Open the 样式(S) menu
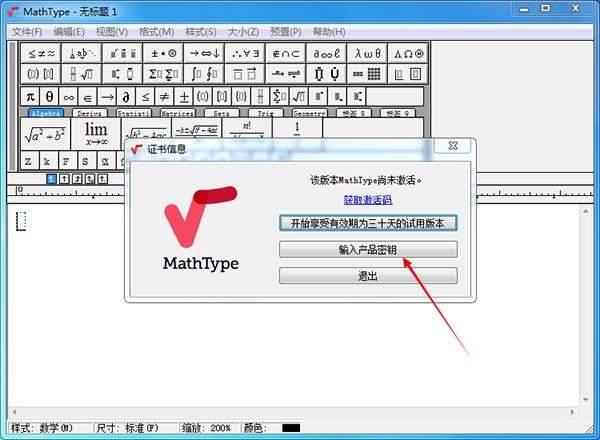 point(201,32)
